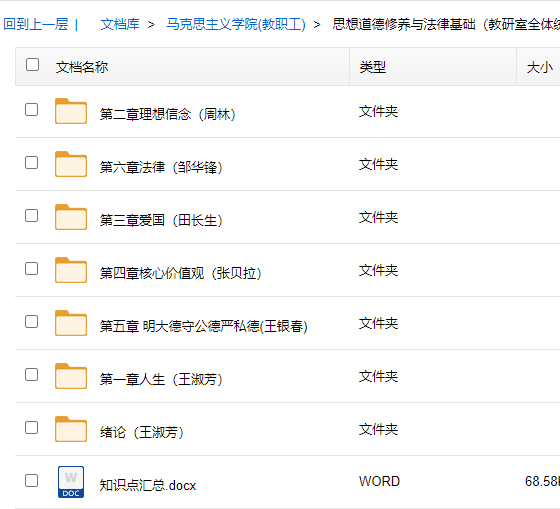Viewport: 560px width, 509px height.
Task: Open folder icon for 第四章核心价值观（张贝拉）
Action: [x=71, y=270]
